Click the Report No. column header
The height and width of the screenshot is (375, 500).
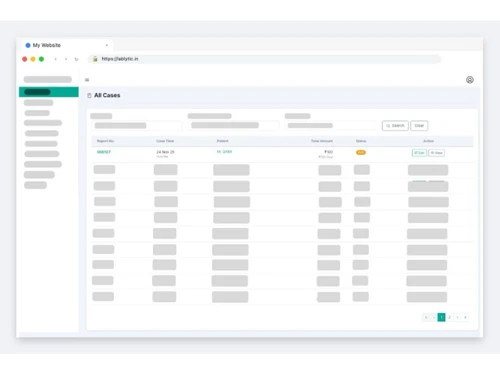tap(105, 141)
